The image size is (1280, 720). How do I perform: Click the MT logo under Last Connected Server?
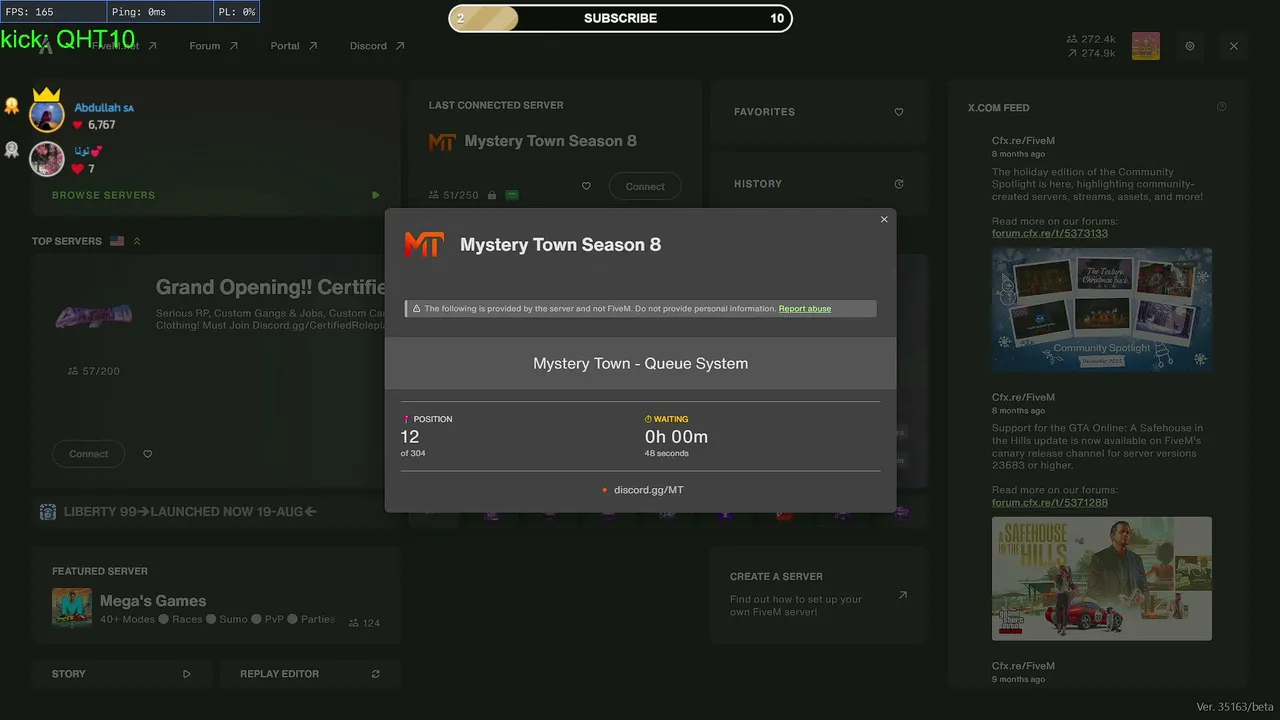click(442, 142)
